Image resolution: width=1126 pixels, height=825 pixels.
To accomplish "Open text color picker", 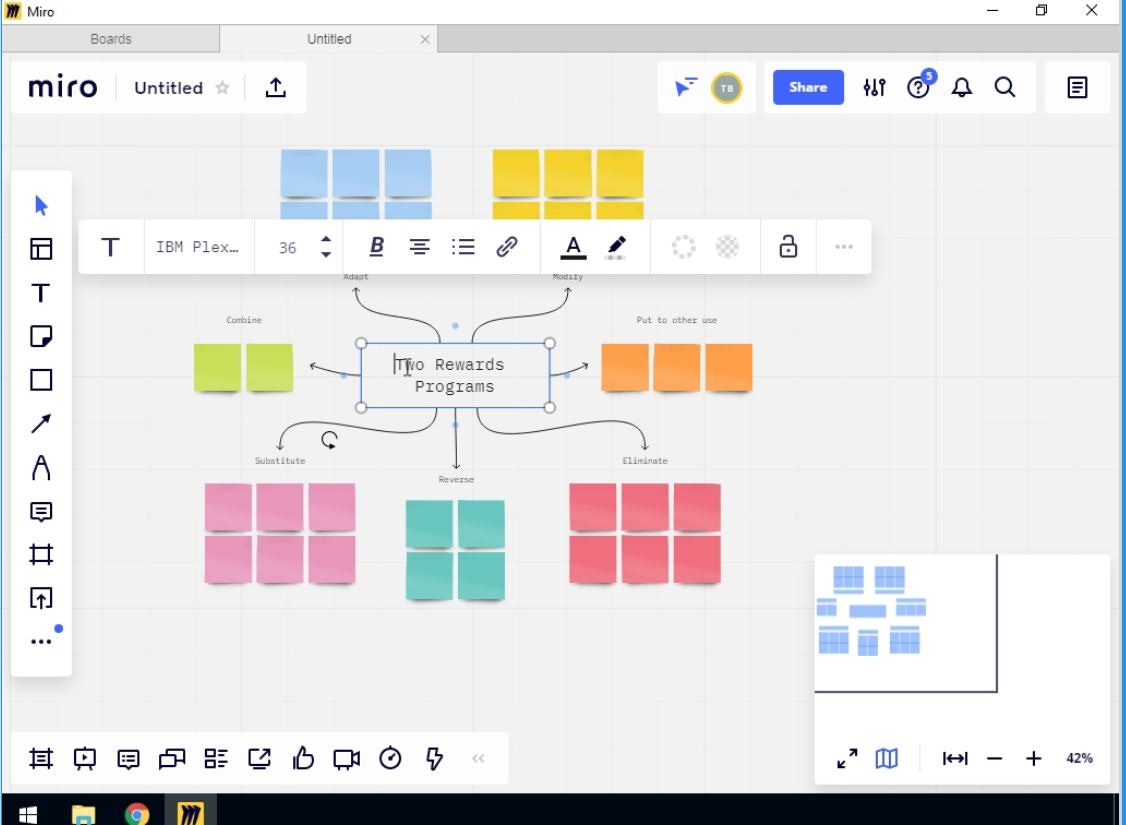I will (573, 247).
